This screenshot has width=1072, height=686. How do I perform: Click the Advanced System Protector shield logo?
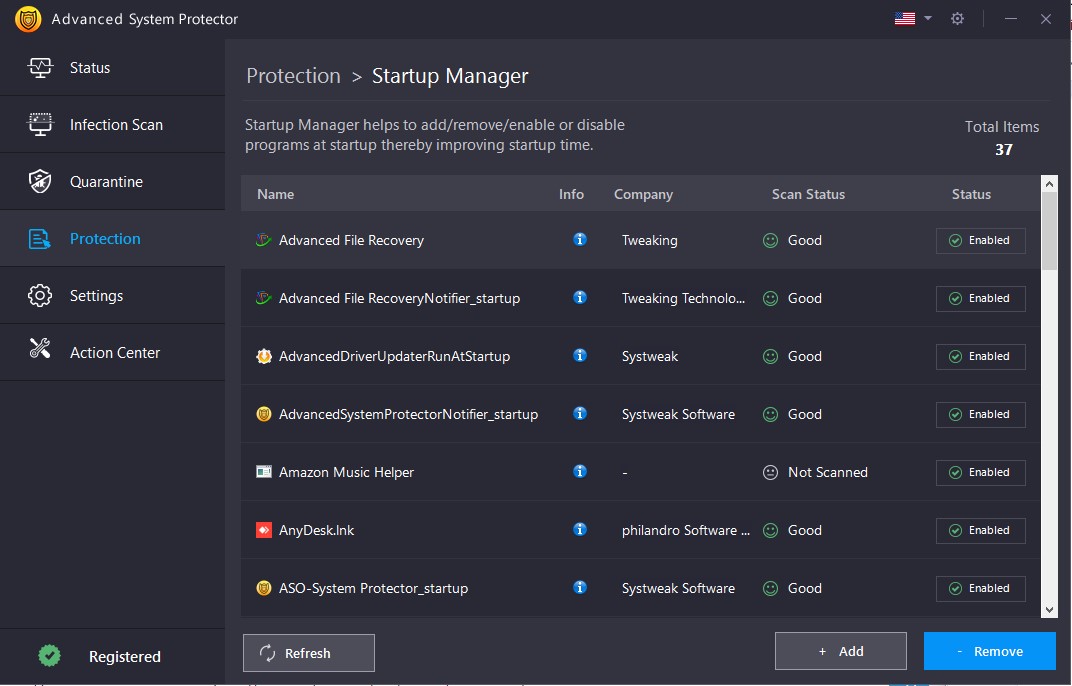(27, 18)
